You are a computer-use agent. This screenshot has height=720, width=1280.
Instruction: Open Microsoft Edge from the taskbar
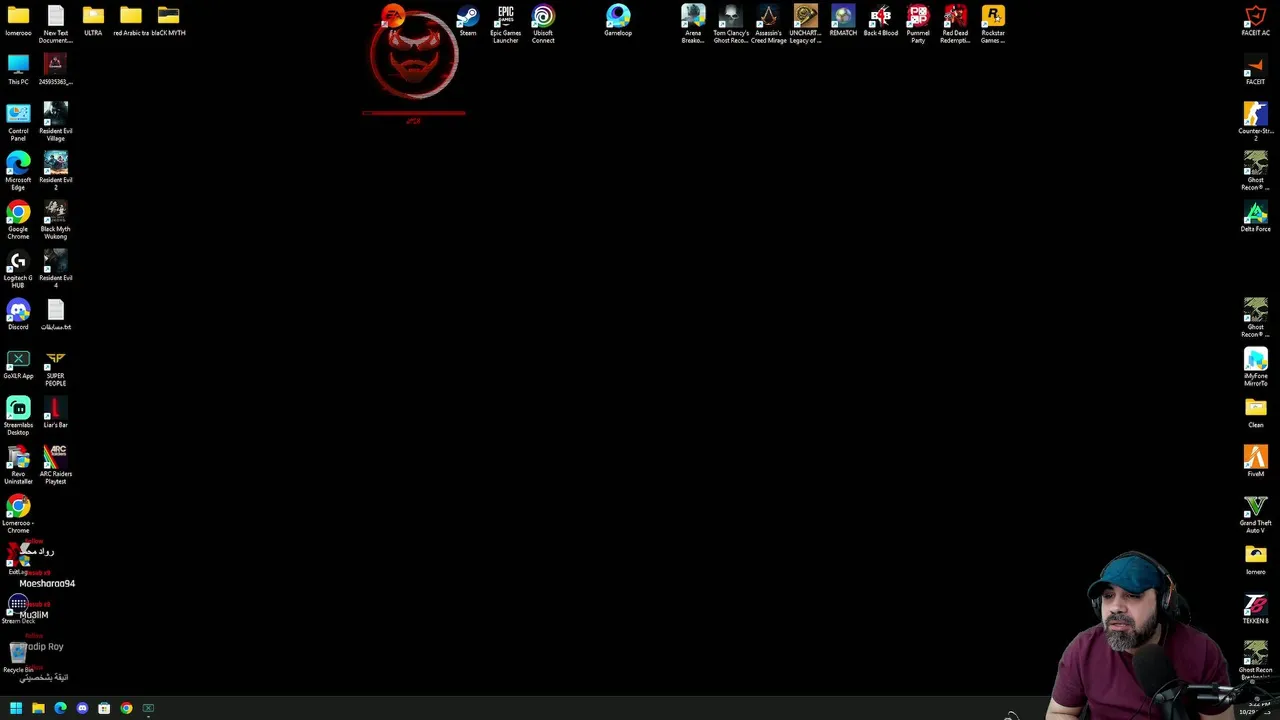pos(60,709)
